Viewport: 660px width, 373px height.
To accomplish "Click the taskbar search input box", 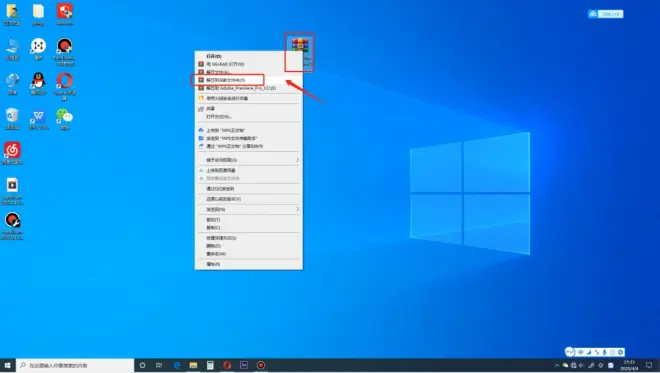I will (x=75, y=365).
